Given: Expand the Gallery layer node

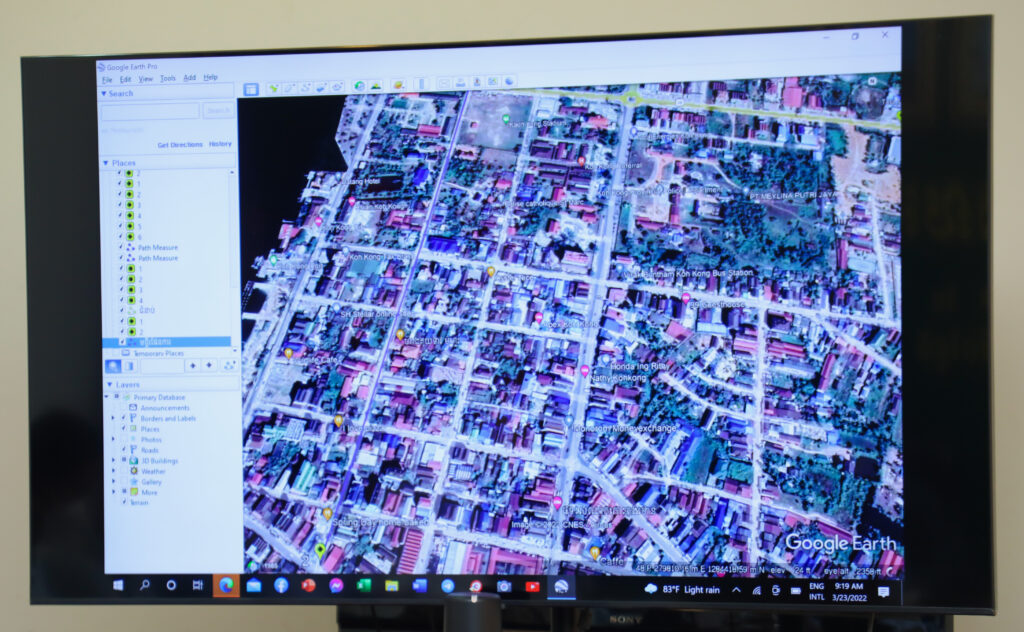Looking at the screenshot, I should 114,481.
